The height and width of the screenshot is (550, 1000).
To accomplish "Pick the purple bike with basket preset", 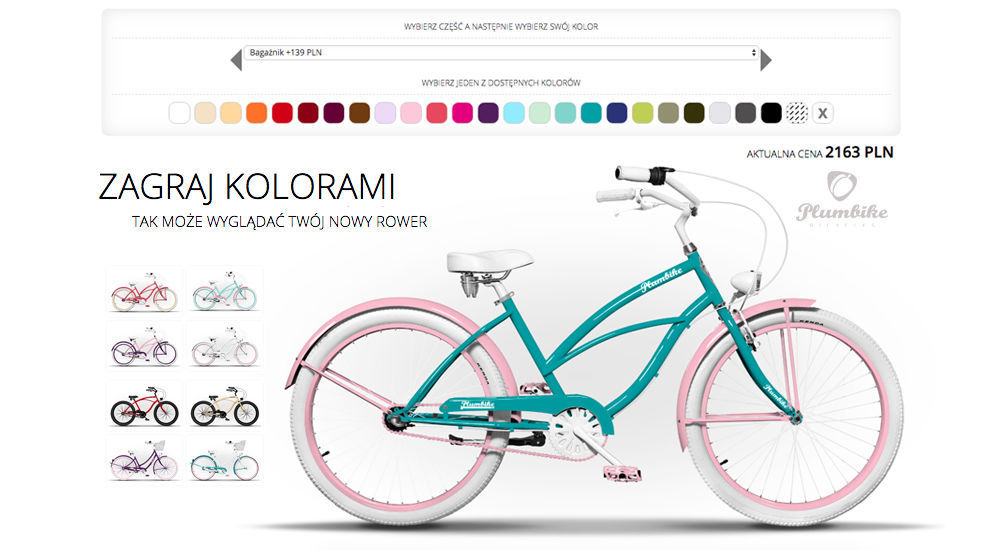I will [x=144, y=461].
